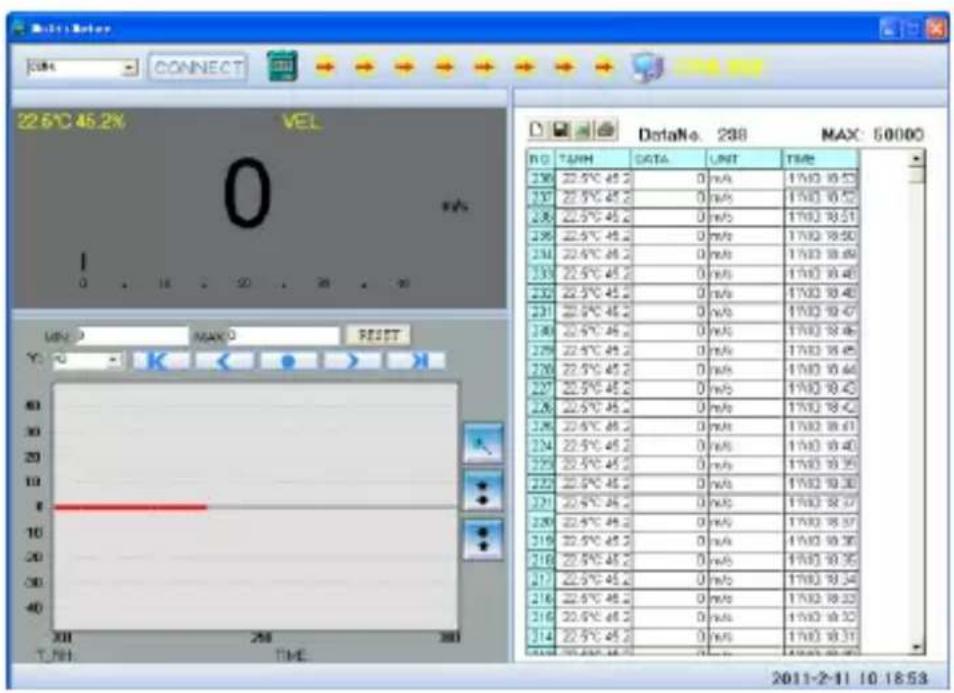Click the CONNECT button
The image size is (954, 693).
[198, 68]
